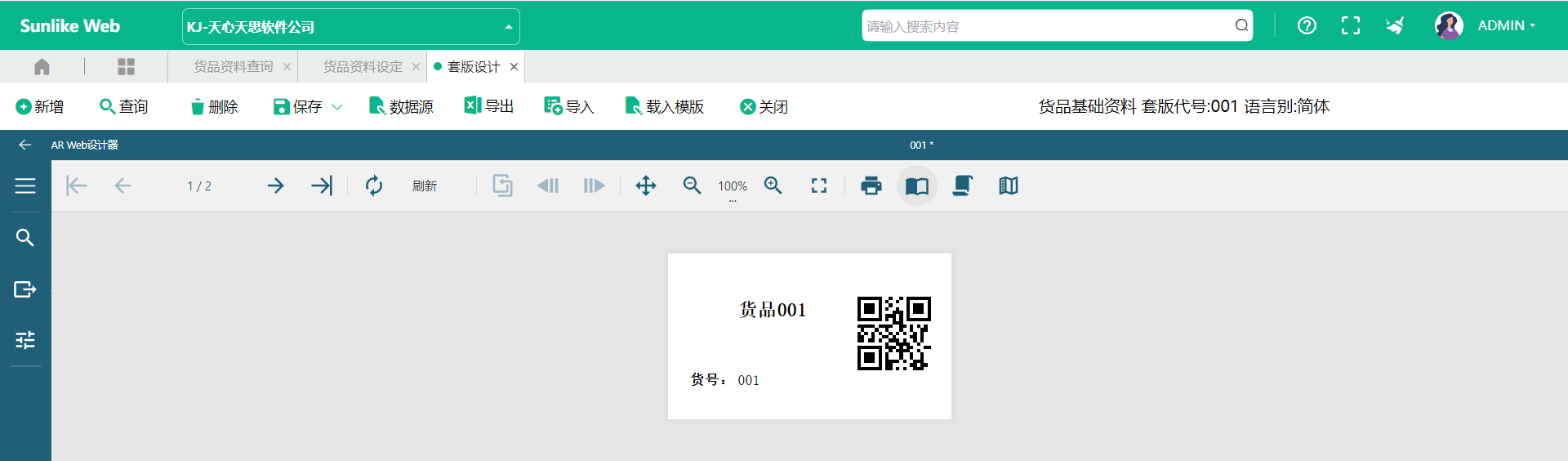The width and height of the screenshot is (1568, 461).
Task: Open the search panel in viewer sidebar
Action: coord(25,238)
